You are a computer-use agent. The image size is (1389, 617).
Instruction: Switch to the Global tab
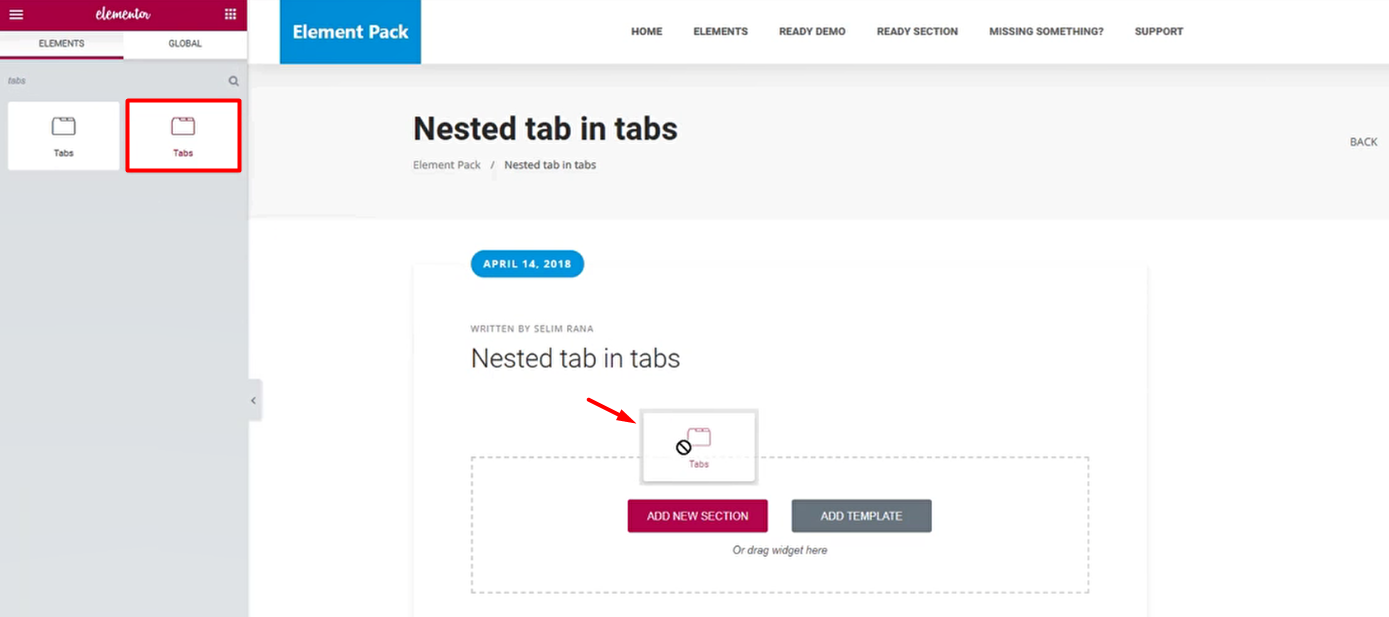185,44
